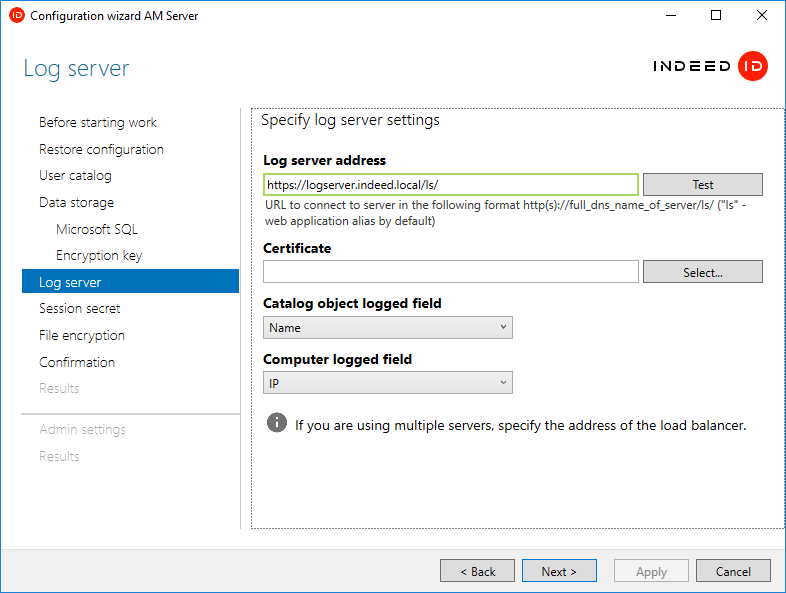Click the Indeed ID logo in header

[710, 67]
